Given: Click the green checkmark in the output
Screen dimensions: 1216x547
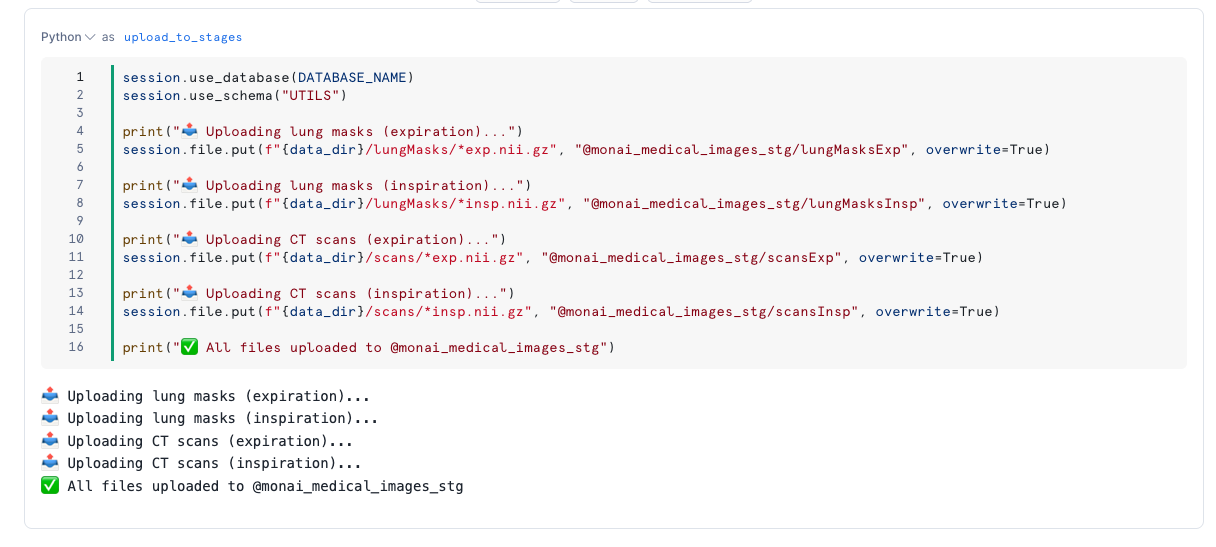Looking at the screenshot, I should point(50,486).
